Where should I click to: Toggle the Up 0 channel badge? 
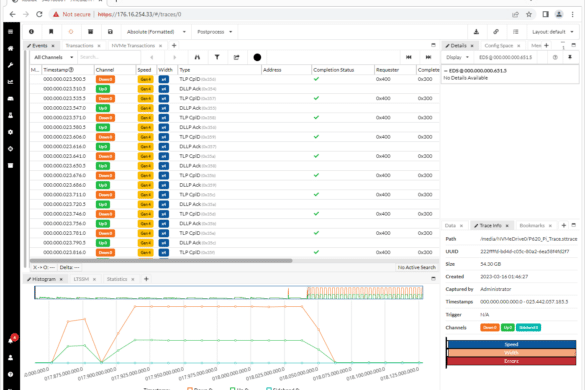[507, 327]
